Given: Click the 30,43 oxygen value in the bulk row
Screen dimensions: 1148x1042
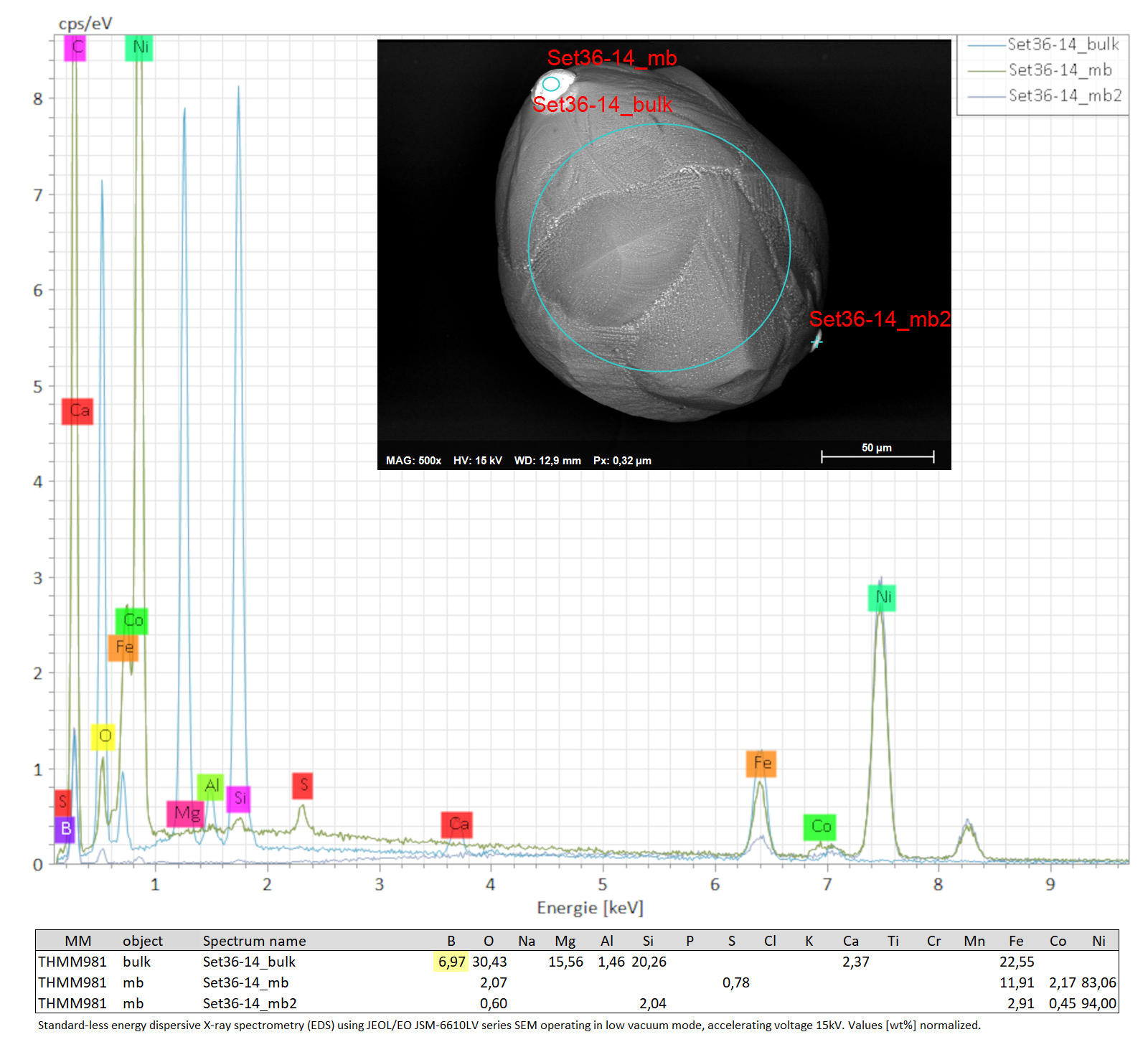Looking at the screenshot, I should [489, 962].
